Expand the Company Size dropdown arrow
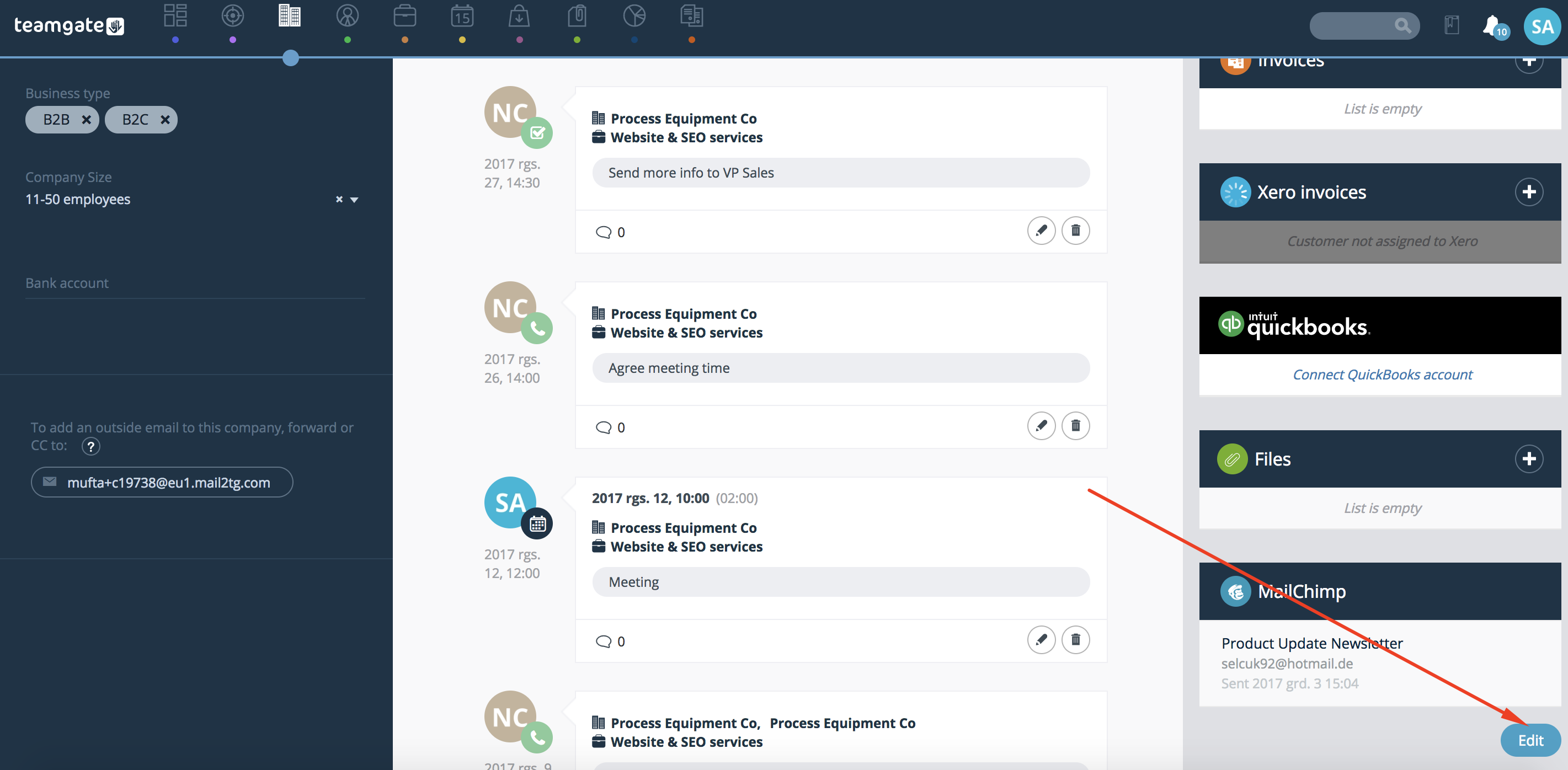The width and height of the screenshot is (1568, 770). [354, 200]
